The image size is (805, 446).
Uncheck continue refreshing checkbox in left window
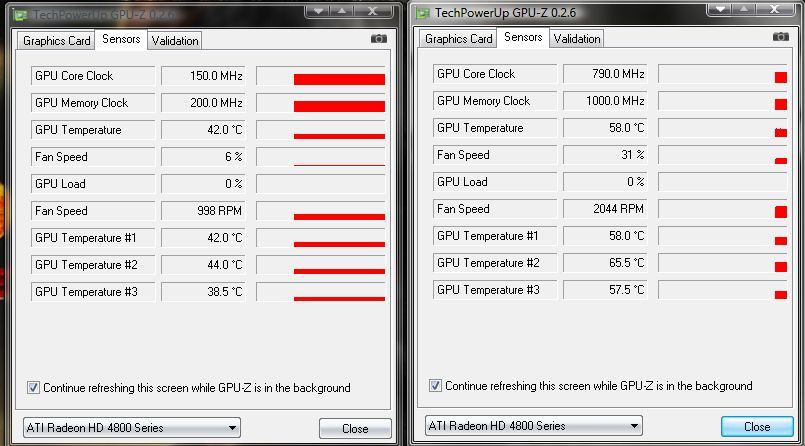point(33,387)
